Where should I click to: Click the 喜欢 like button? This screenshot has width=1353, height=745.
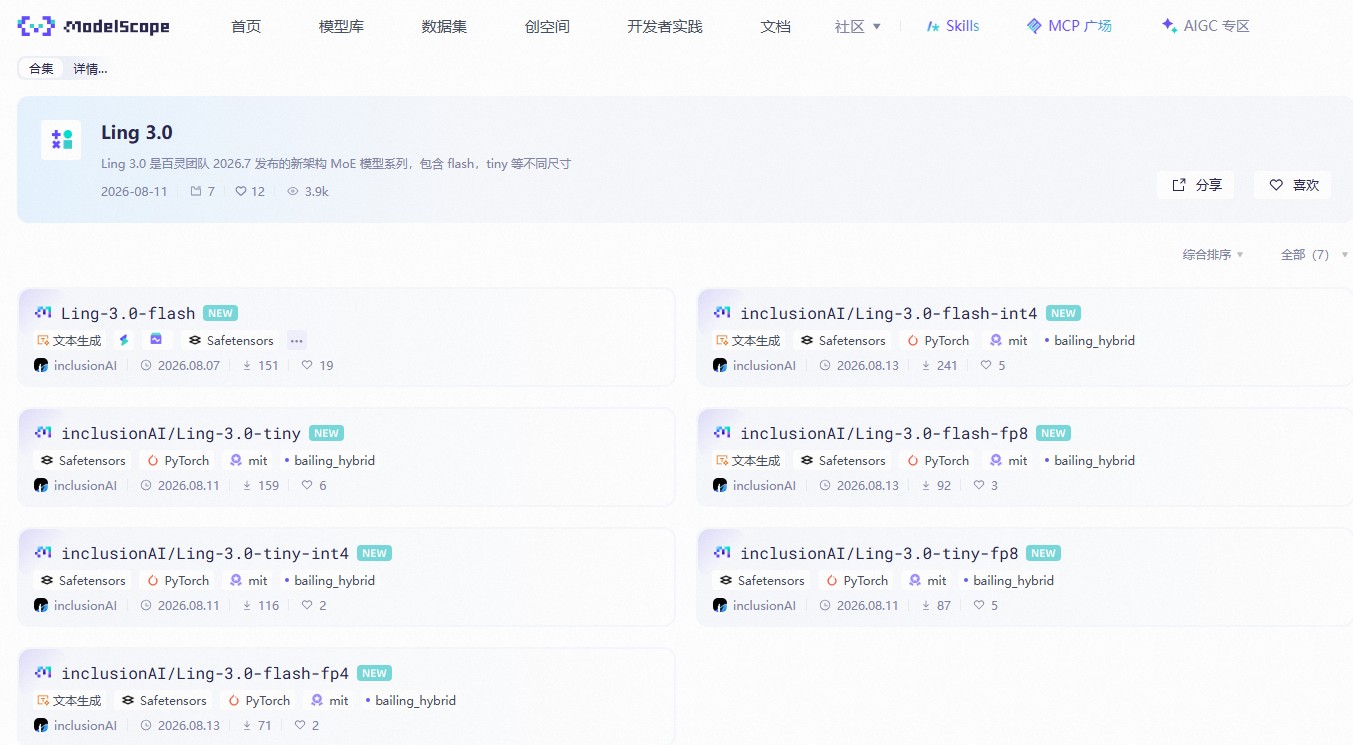(1293, 185)
